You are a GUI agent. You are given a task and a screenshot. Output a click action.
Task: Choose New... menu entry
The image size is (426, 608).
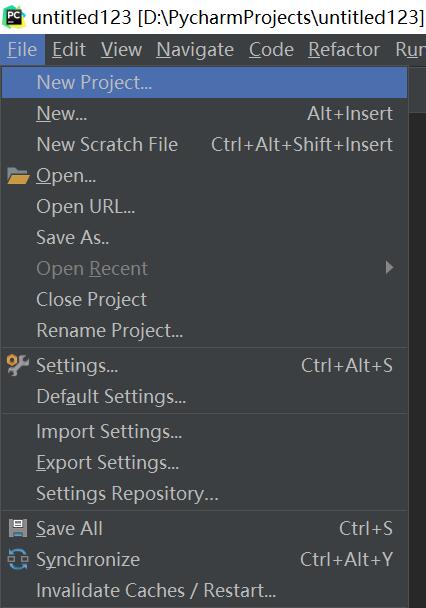[204, 114]
